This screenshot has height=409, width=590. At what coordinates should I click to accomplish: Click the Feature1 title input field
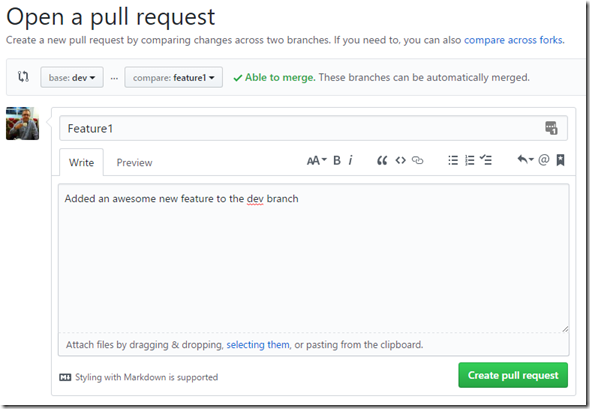point(313,128)
